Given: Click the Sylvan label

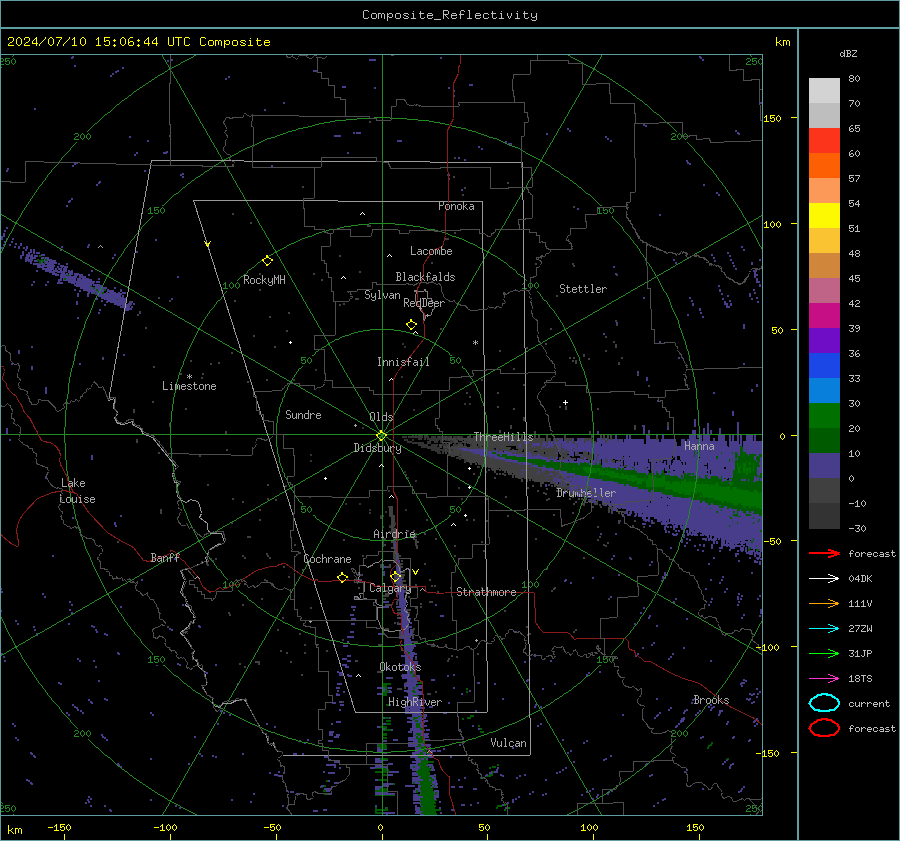Looking at the screenshot, I should [x=382, y=295].
